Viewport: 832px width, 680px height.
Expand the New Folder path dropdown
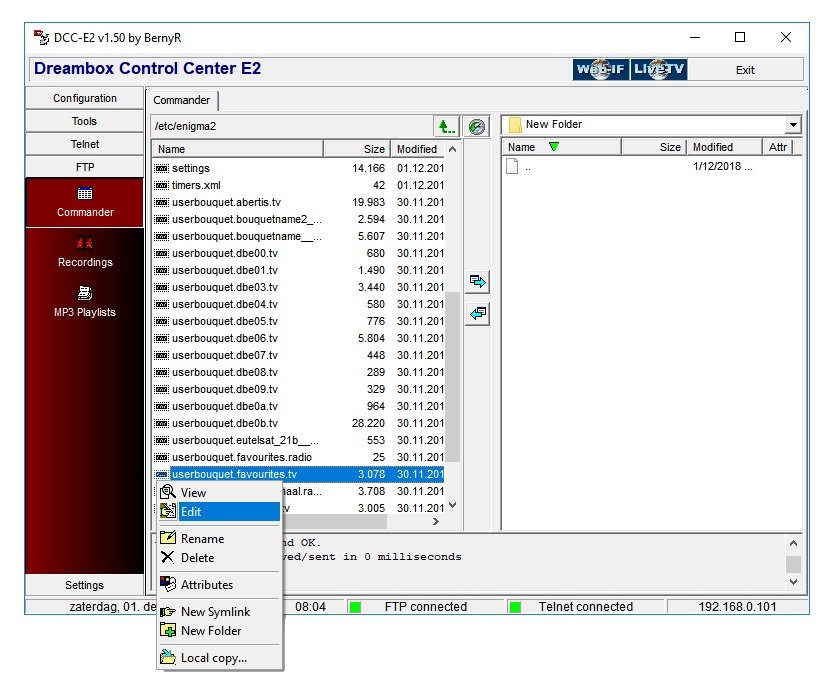point(793,125)
